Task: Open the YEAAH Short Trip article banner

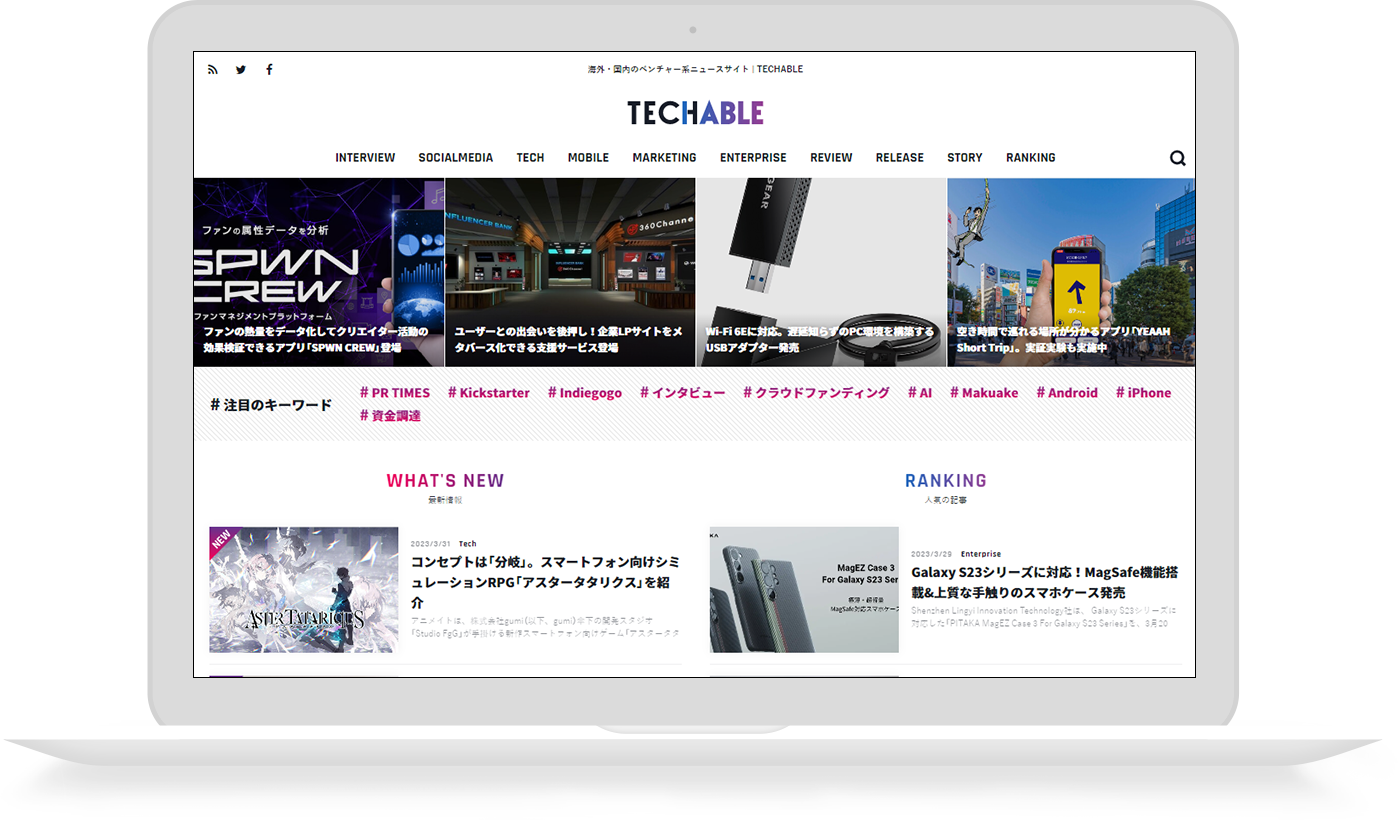Action: click(x=1071, y=272)
